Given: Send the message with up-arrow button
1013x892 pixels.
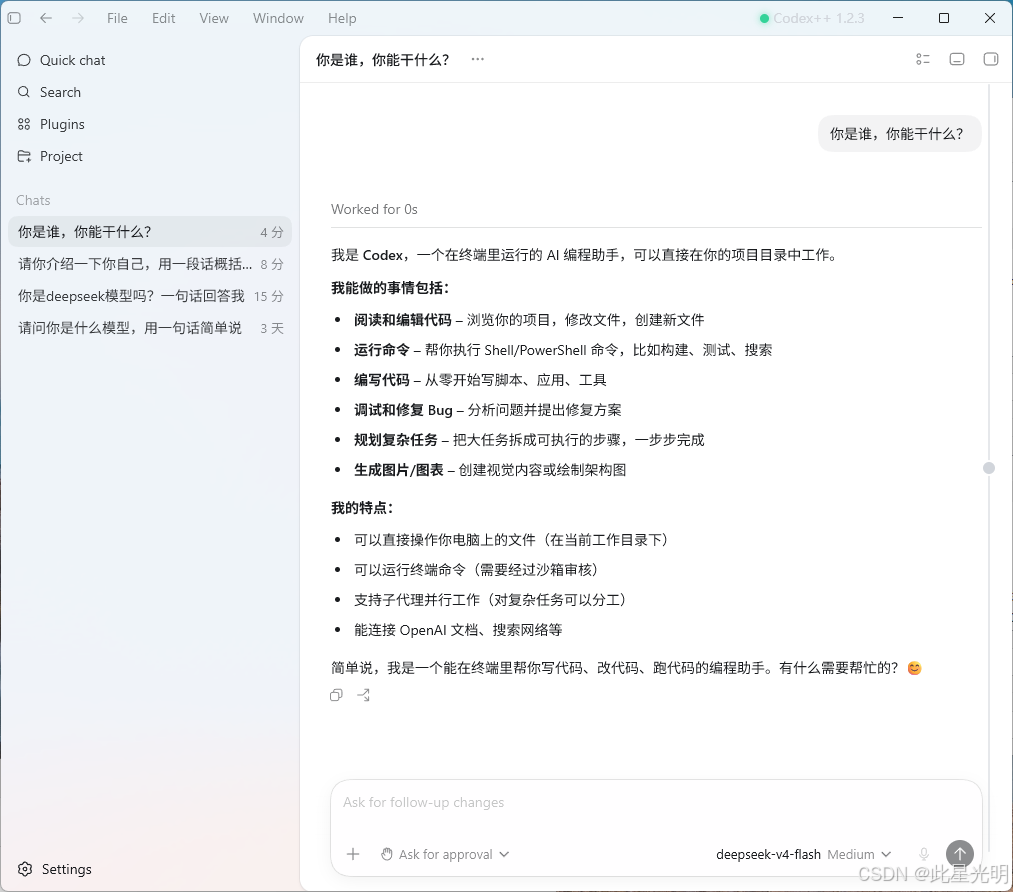Looking at the screenshot, I should coord(960,854).
